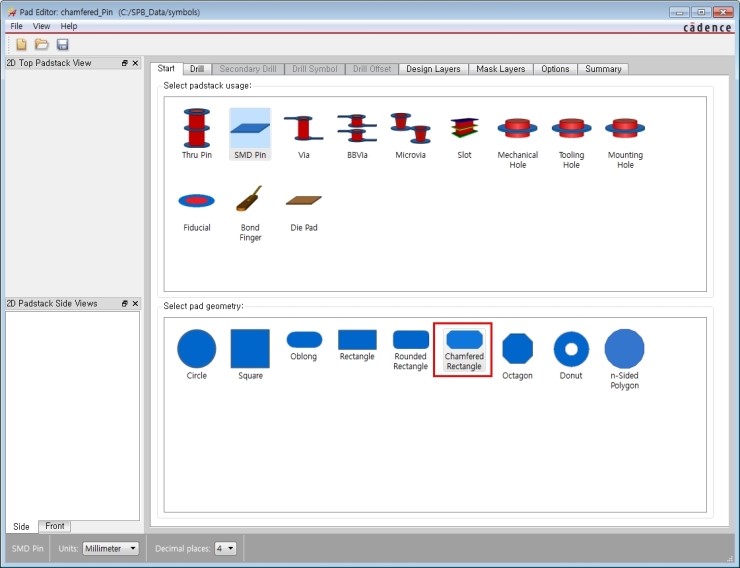
Task: Open an existing padstack file
Action: click(42, 44)
